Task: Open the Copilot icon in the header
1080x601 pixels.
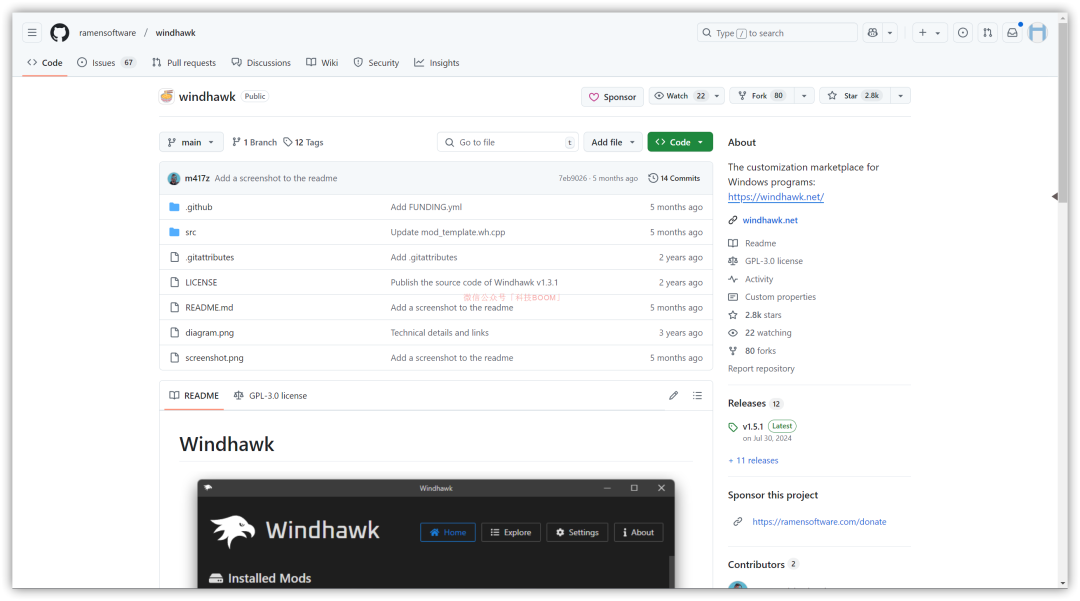Action: tap(873, 32)
